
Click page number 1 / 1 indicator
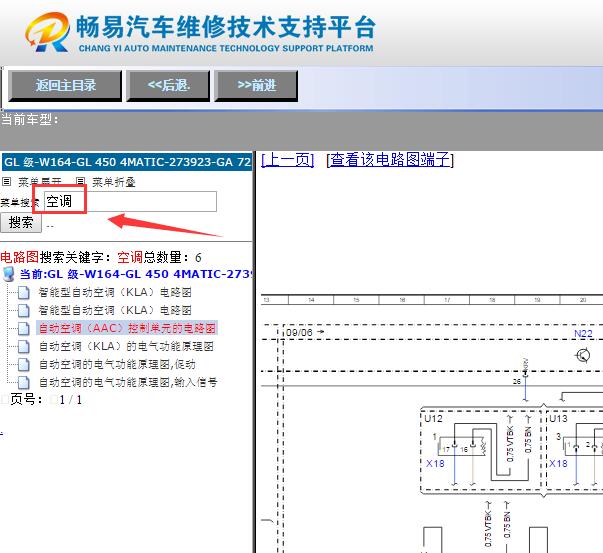pos(71,400)
